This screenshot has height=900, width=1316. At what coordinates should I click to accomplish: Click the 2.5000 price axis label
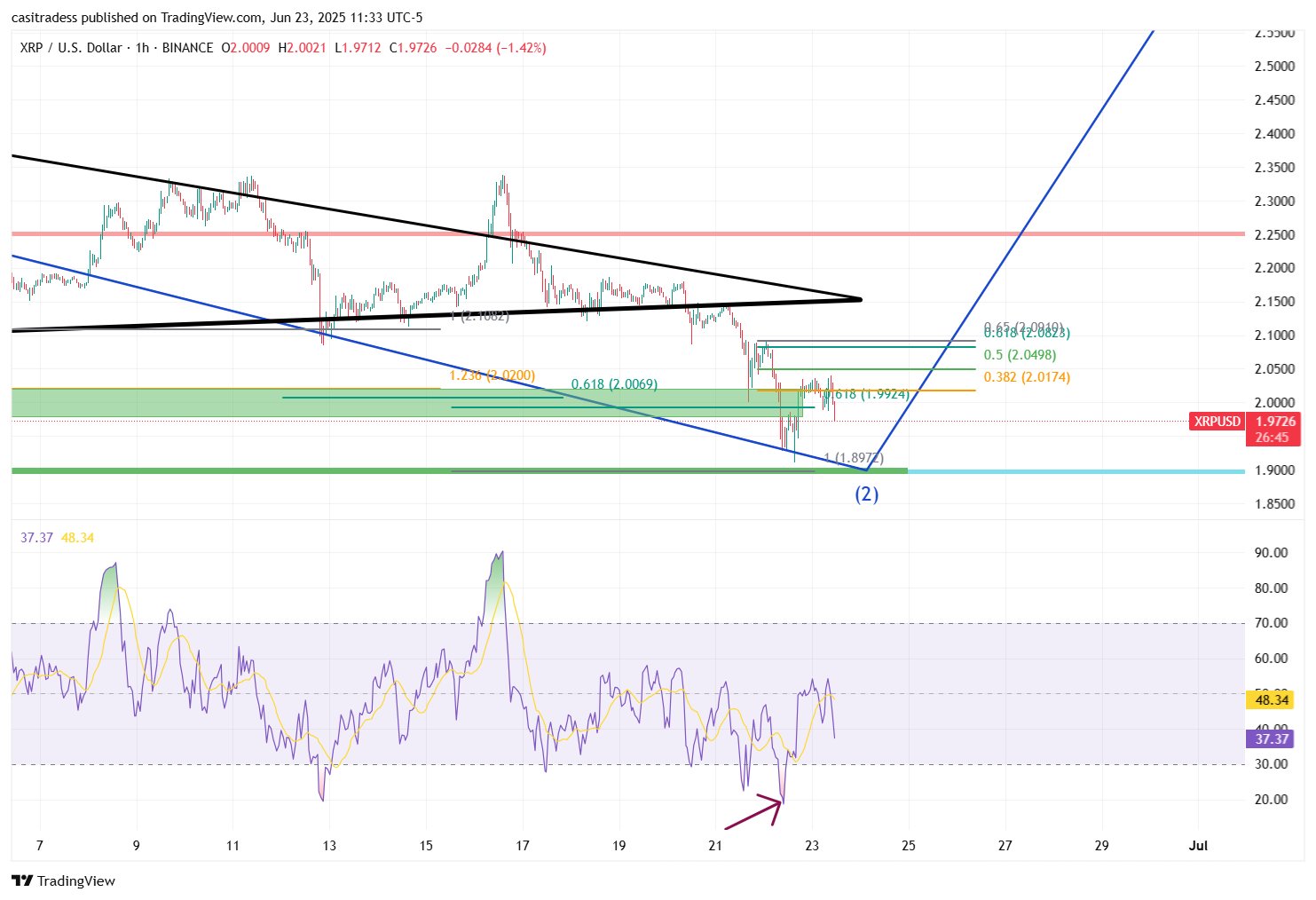tap(1273, 67)
